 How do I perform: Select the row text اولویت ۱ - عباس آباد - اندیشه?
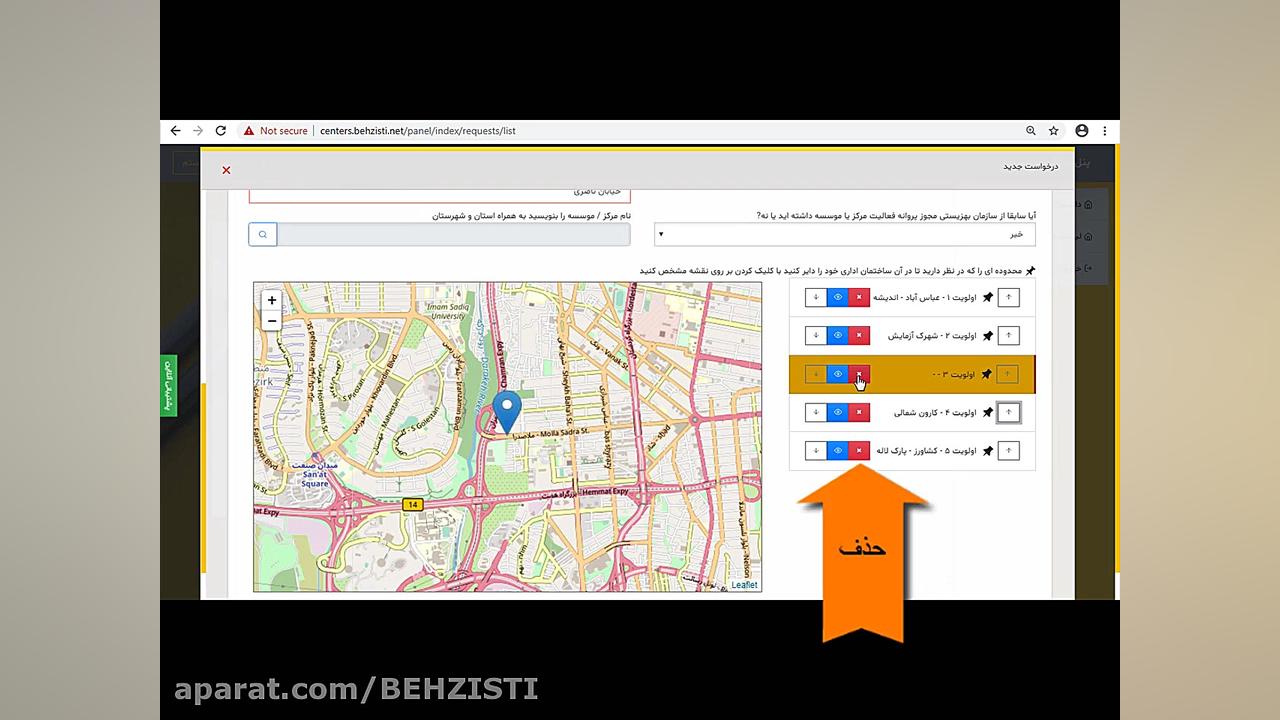click(x=925, y=297)
